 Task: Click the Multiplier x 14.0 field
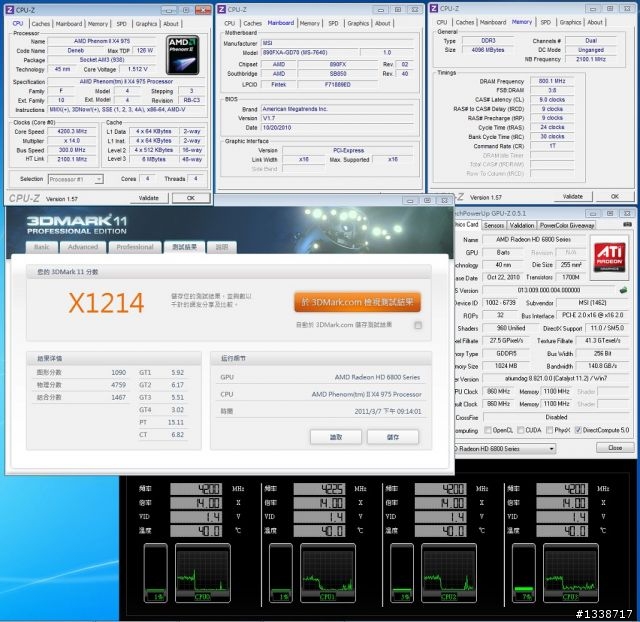[x=72, y=141]
